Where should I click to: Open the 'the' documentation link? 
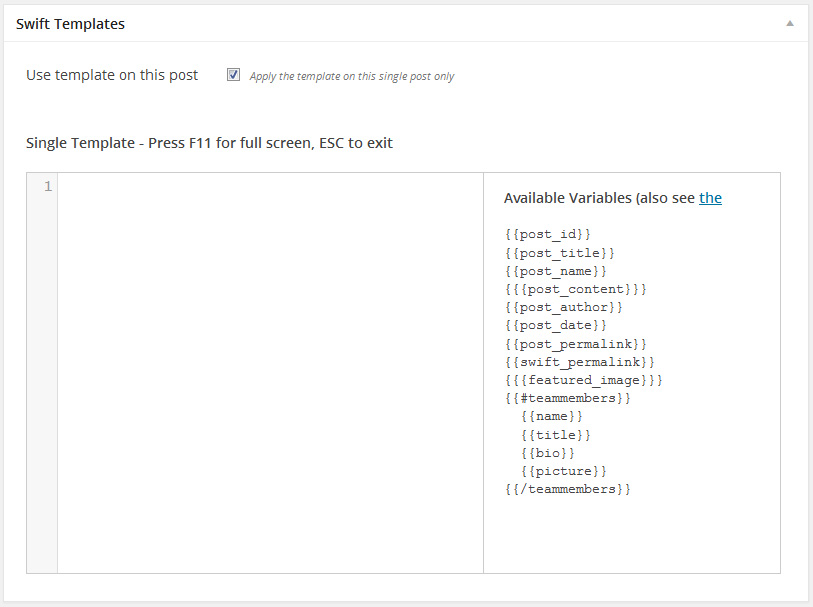pos(710,198)
